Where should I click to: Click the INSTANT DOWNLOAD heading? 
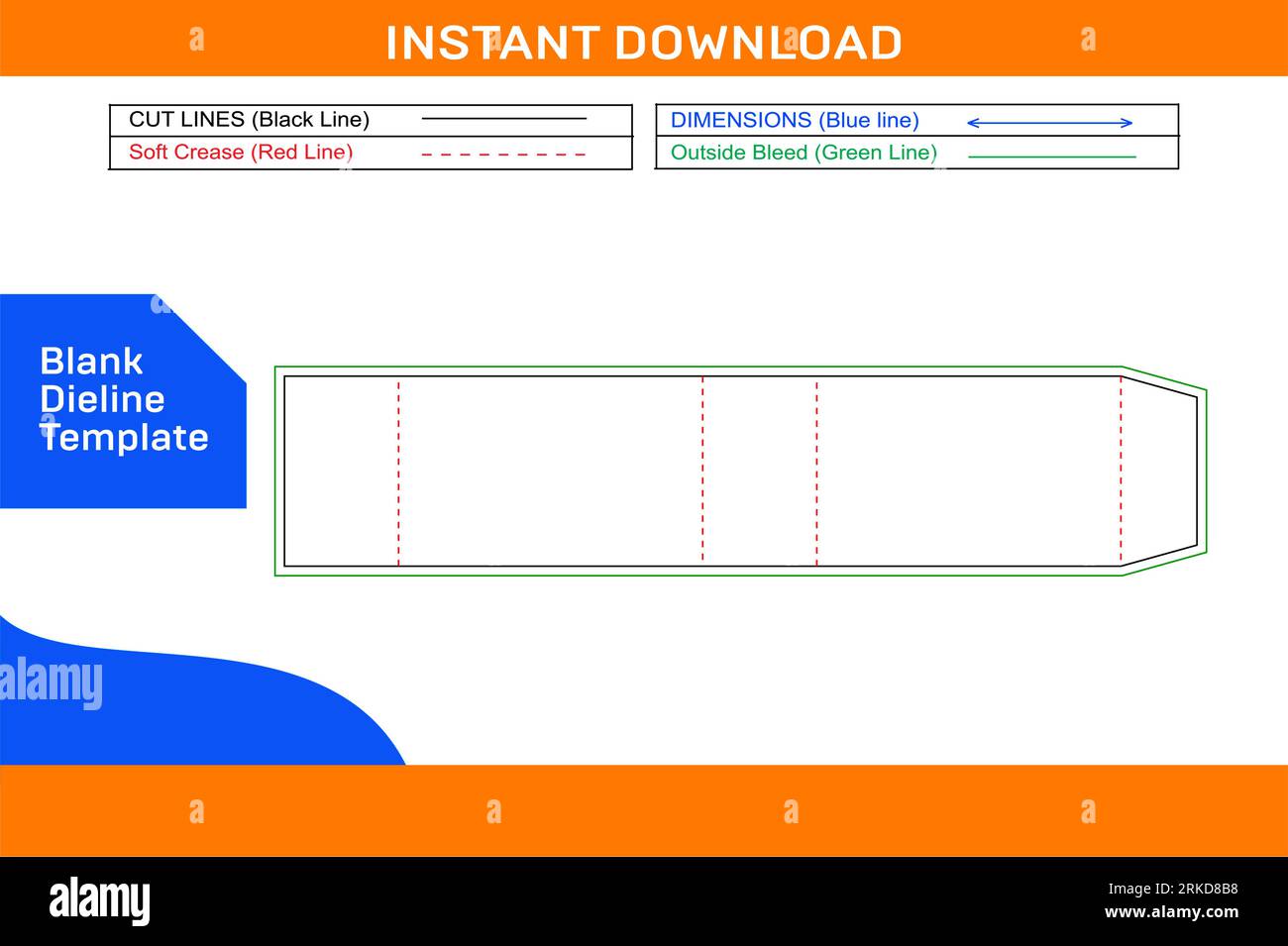click(x=643, y=43)
